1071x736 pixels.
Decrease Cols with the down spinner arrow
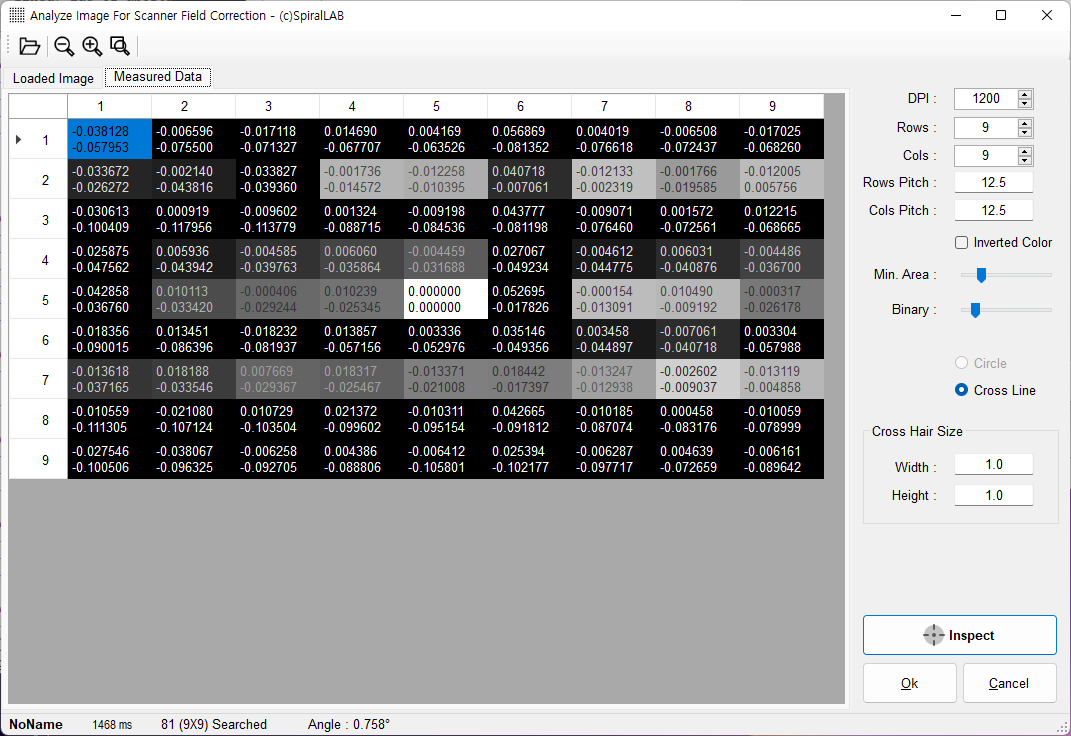[1025, 160]
